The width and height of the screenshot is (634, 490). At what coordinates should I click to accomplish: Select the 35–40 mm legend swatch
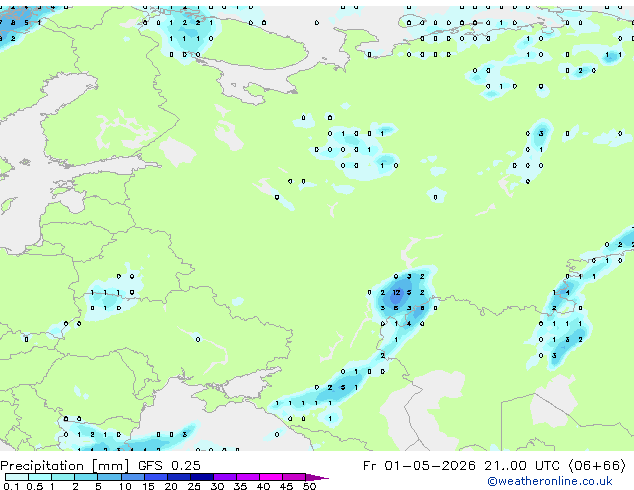point(247,477)
